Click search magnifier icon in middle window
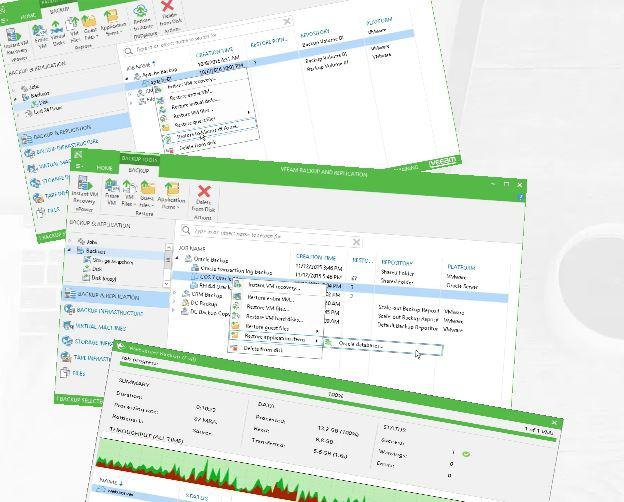 tap(186, 230)
